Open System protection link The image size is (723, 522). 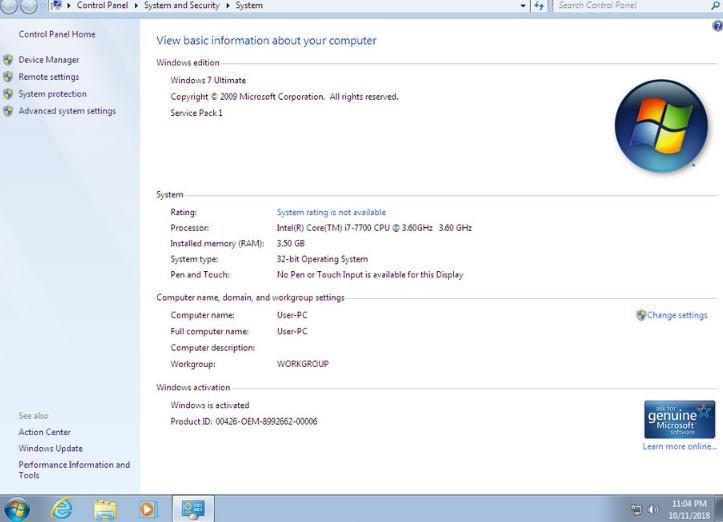coord(53,94)
